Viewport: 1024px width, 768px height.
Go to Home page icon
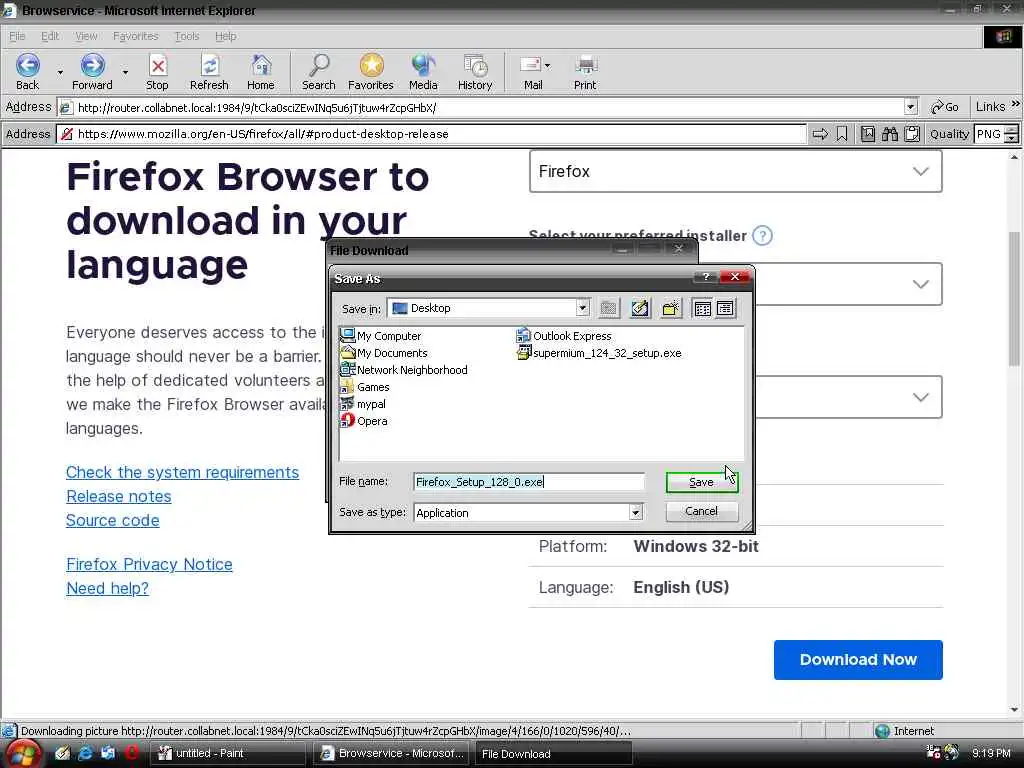point(261,66)
